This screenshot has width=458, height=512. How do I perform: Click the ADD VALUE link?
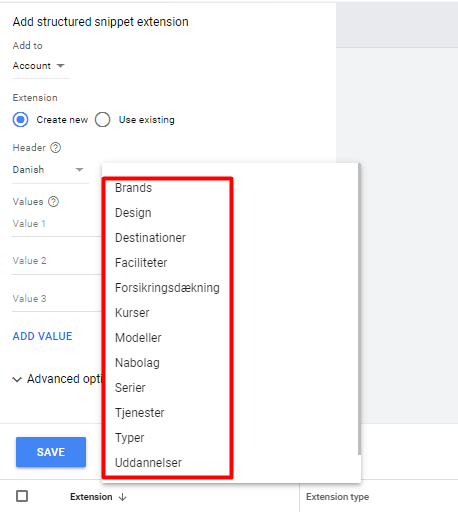42,336
